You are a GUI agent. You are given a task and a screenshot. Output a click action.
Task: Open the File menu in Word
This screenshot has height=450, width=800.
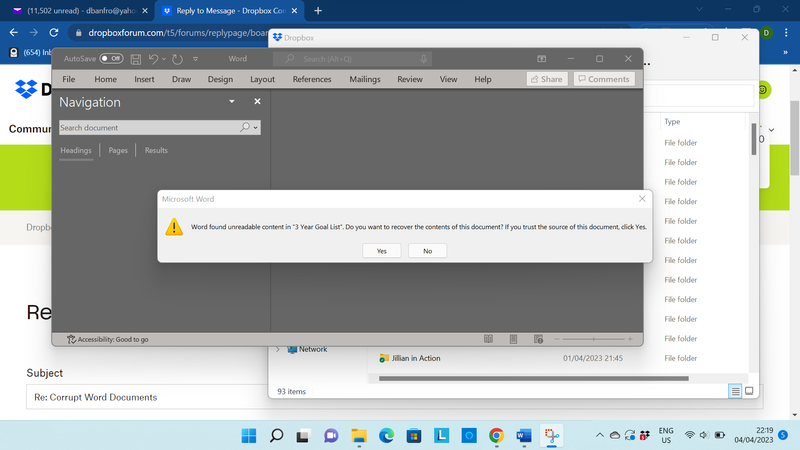[68, 79]
